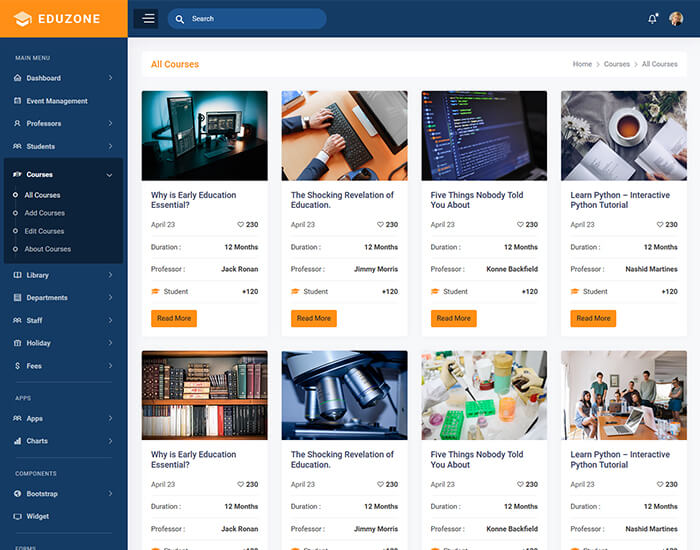Like the Jack Ronan course heart icon
The image size is (700, 550).
[x=241, y=225]
